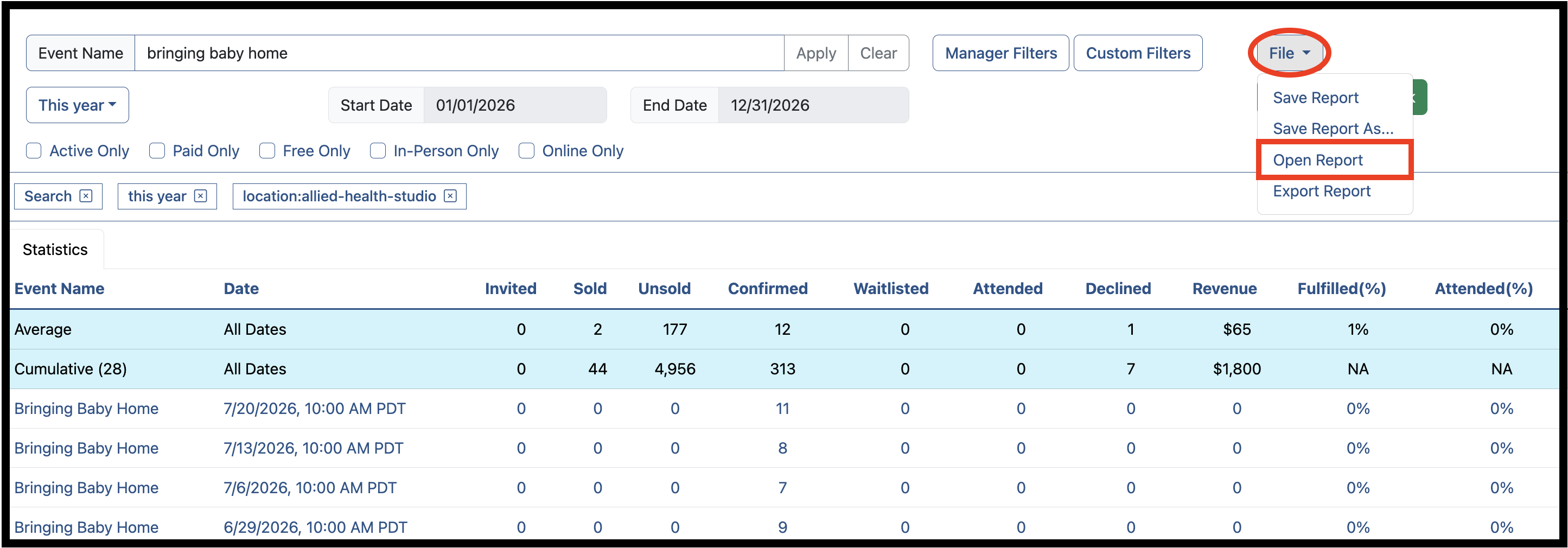
Task: Apply the event name search
Action: point(815,53)
